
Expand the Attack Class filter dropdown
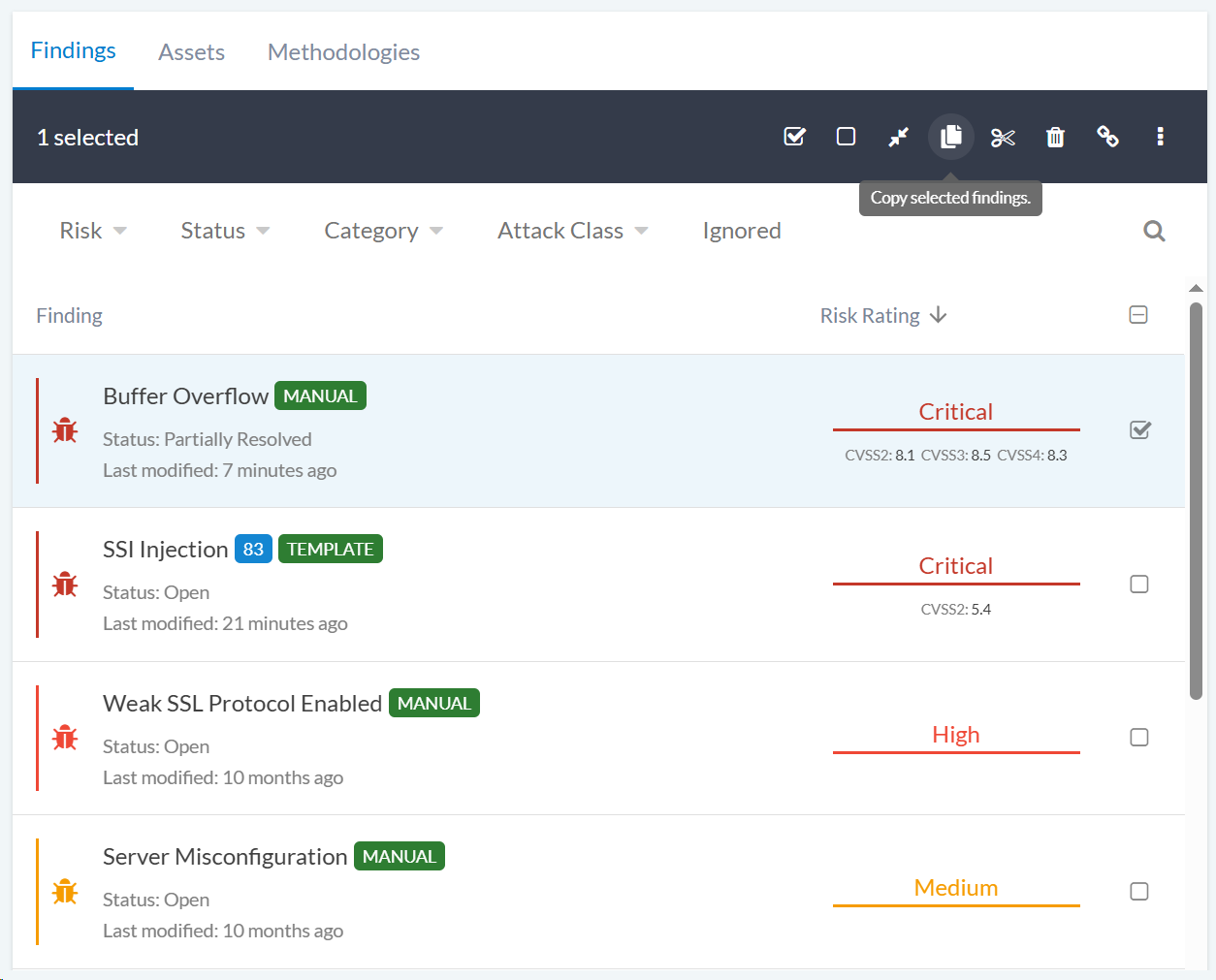(x=572, y=231)
